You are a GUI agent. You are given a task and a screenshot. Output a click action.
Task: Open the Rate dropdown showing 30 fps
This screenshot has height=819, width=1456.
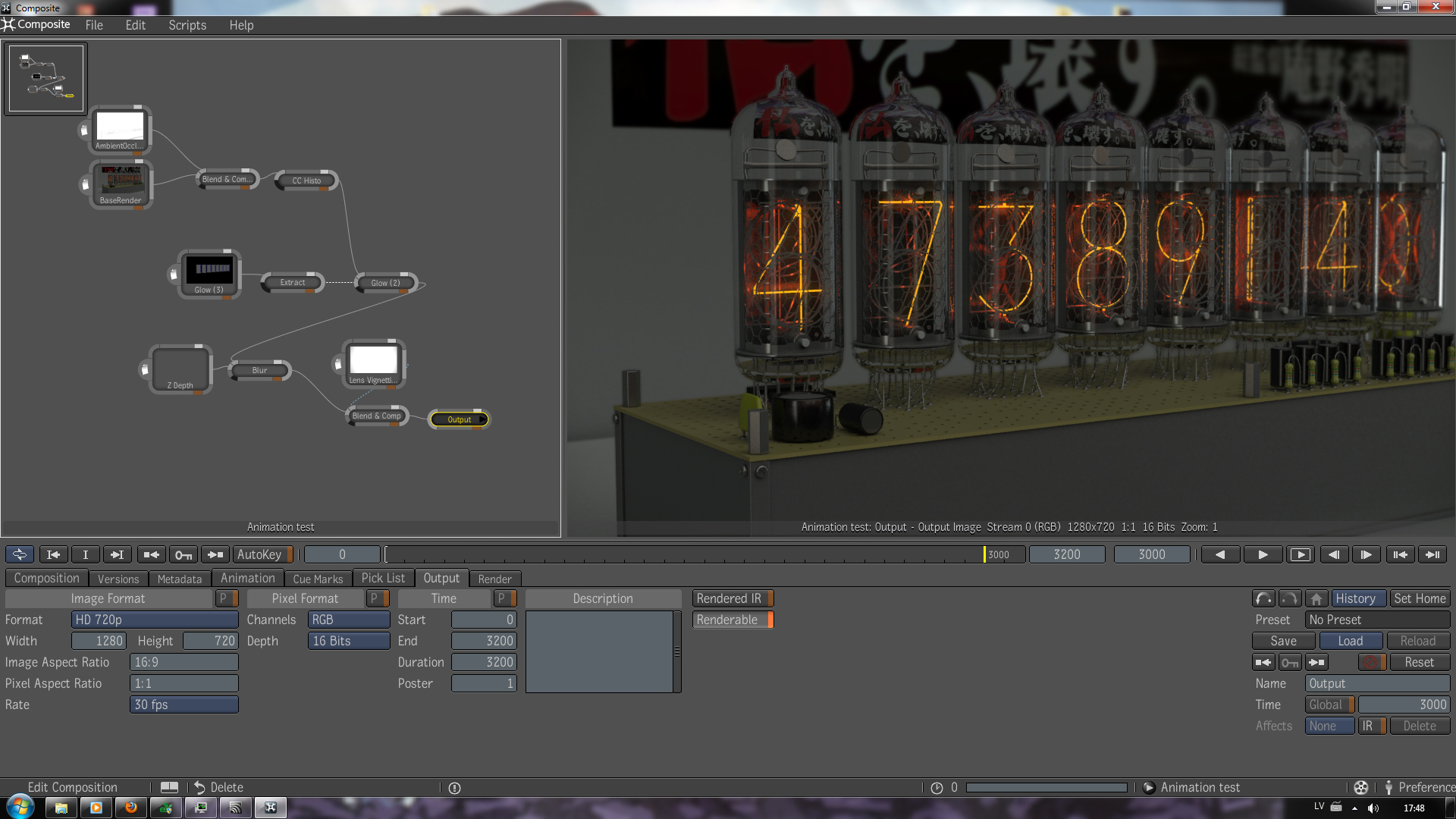184,704
